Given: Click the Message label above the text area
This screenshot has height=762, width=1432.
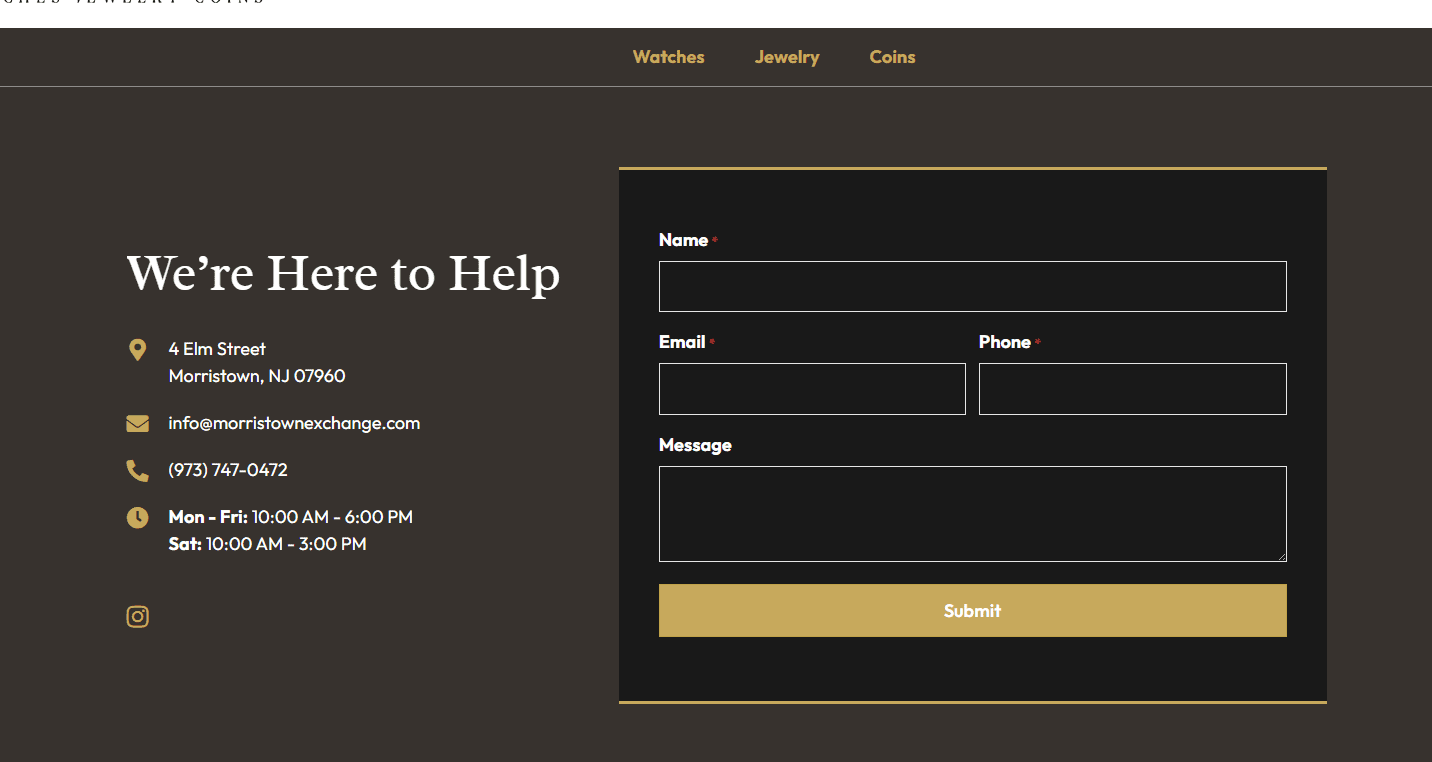Looking at the screenshot, I should [x=695, y=445].
